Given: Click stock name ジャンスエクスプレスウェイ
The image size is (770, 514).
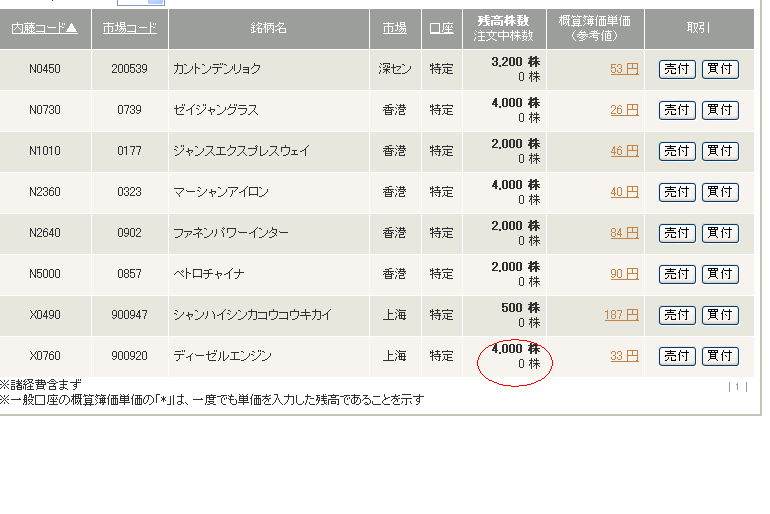Looking at the screenshot, I should [x=241, y=151].
